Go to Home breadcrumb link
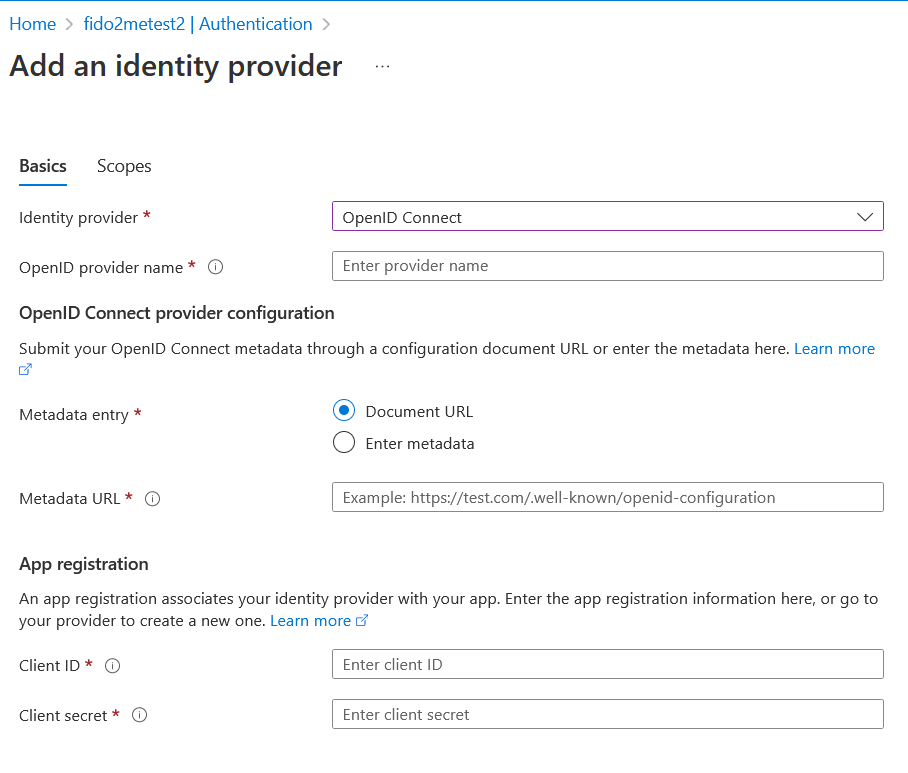This screenshot has width=908, height=773. click(x=32, y=24)
